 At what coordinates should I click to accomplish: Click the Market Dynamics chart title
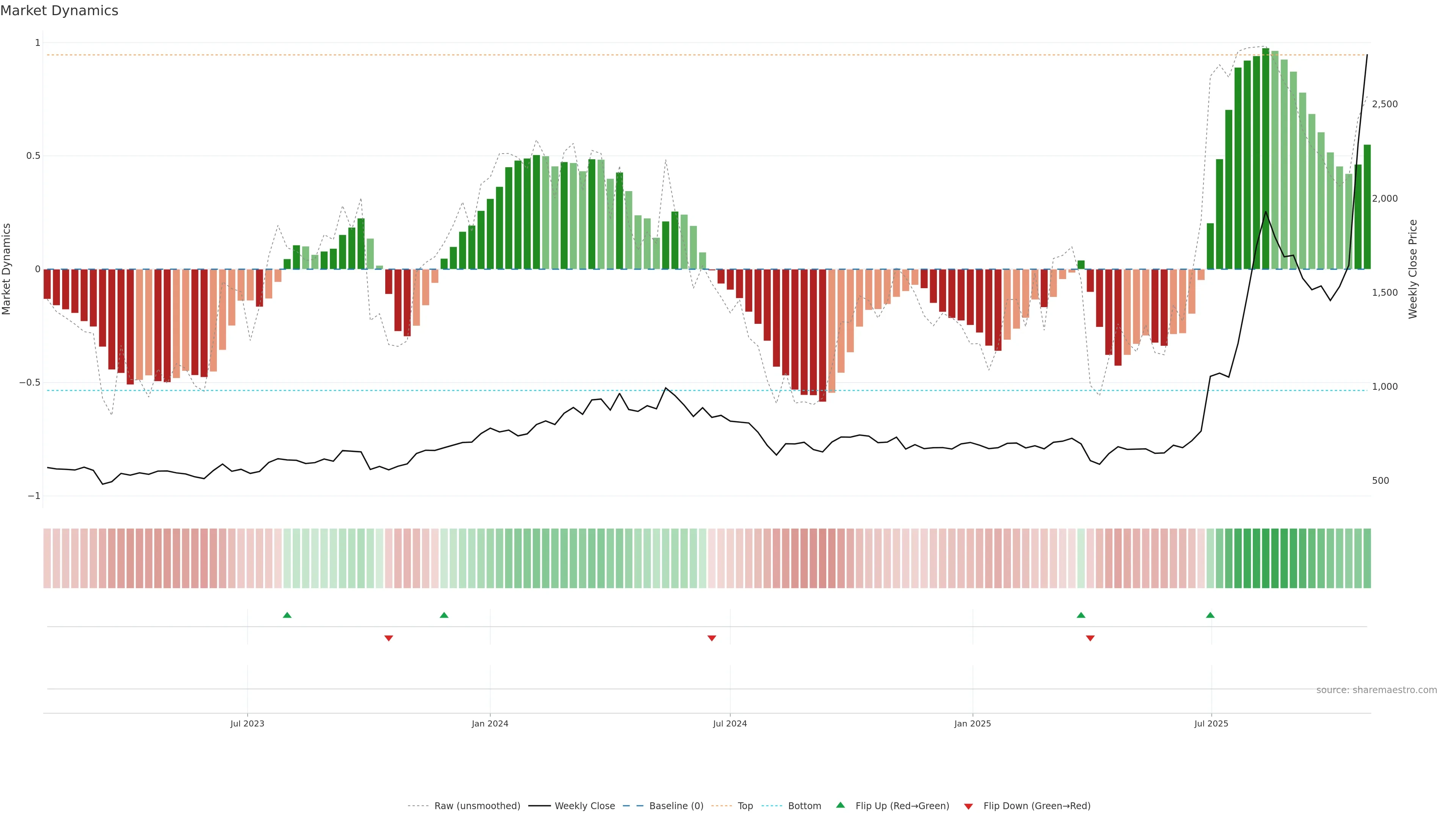point(60,11)
